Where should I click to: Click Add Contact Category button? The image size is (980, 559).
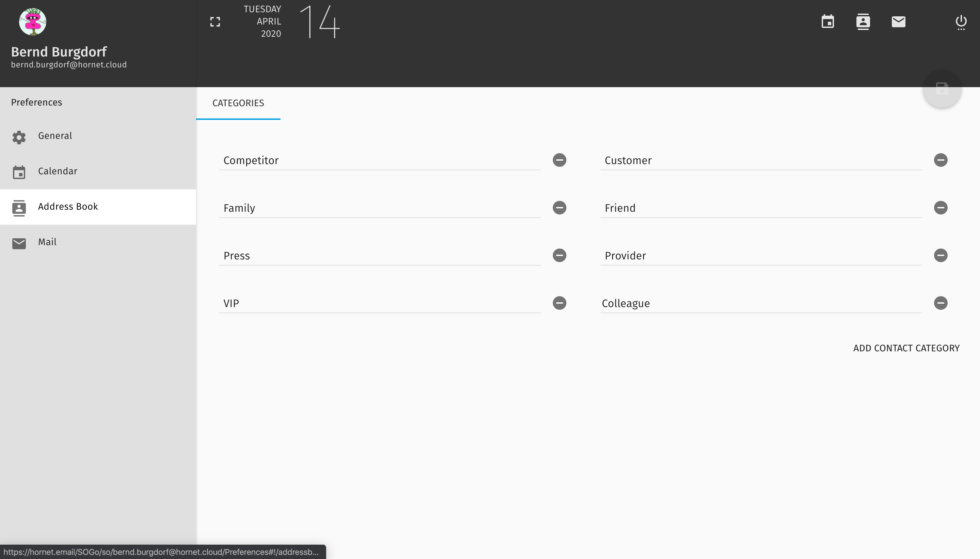pos(906,348)
